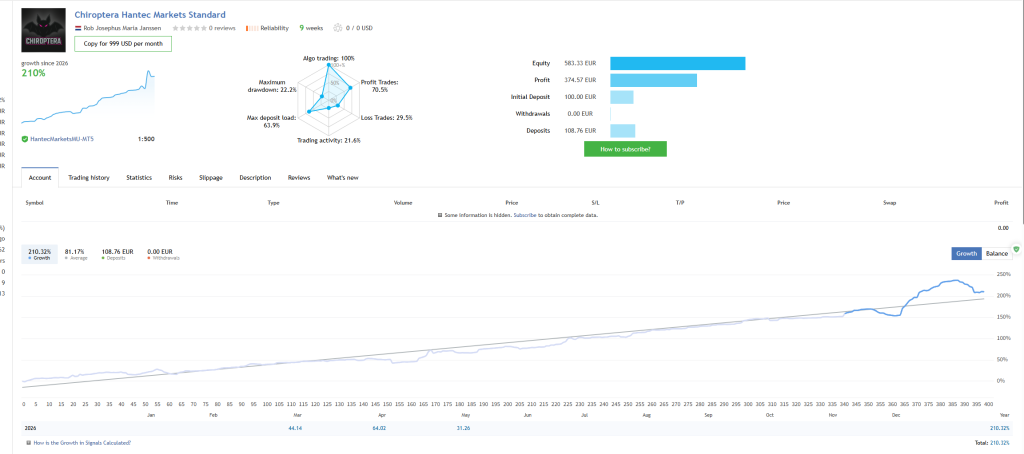Open 'How is the Growth in Signals Calculated?' link
The height and width of the screenshot is (454, 1024).
(82, 443)
